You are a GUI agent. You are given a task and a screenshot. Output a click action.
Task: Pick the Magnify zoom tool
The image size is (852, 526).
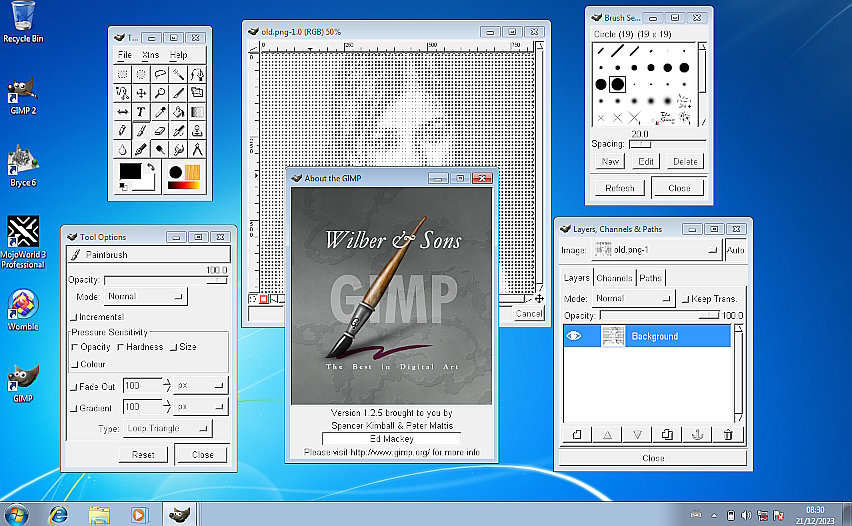click(x=160, y=93)
